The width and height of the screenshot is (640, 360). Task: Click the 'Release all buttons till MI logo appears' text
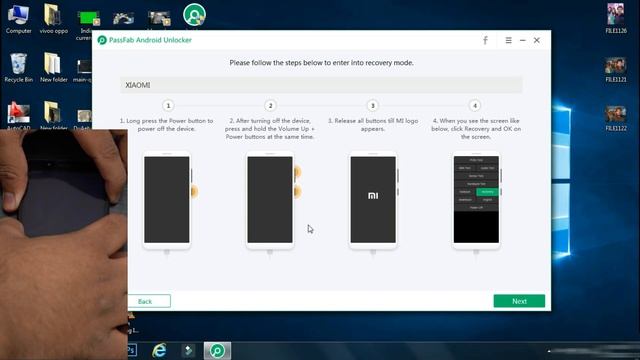[373, 125]
